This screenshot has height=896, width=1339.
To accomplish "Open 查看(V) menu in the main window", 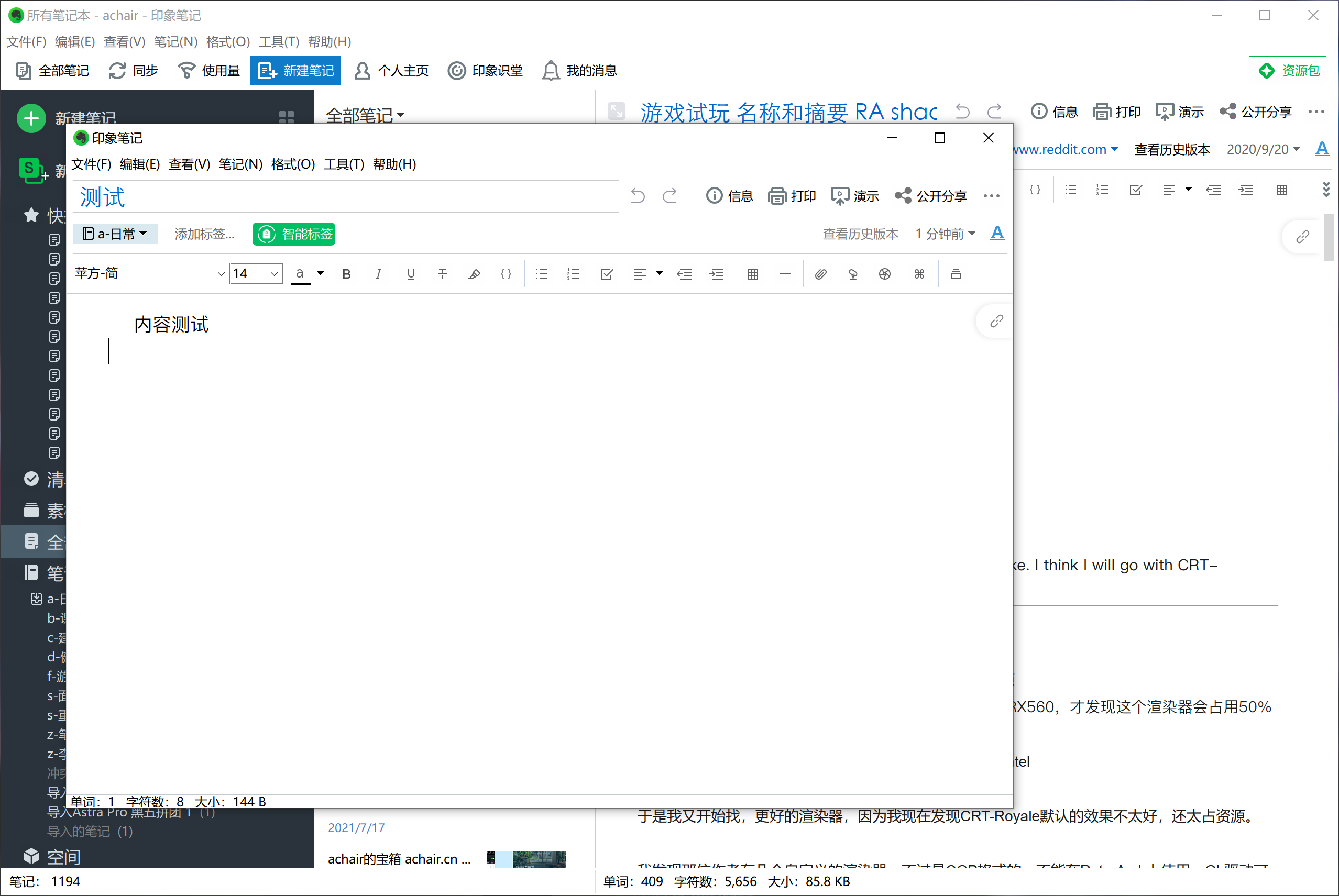I will (124, 42).
